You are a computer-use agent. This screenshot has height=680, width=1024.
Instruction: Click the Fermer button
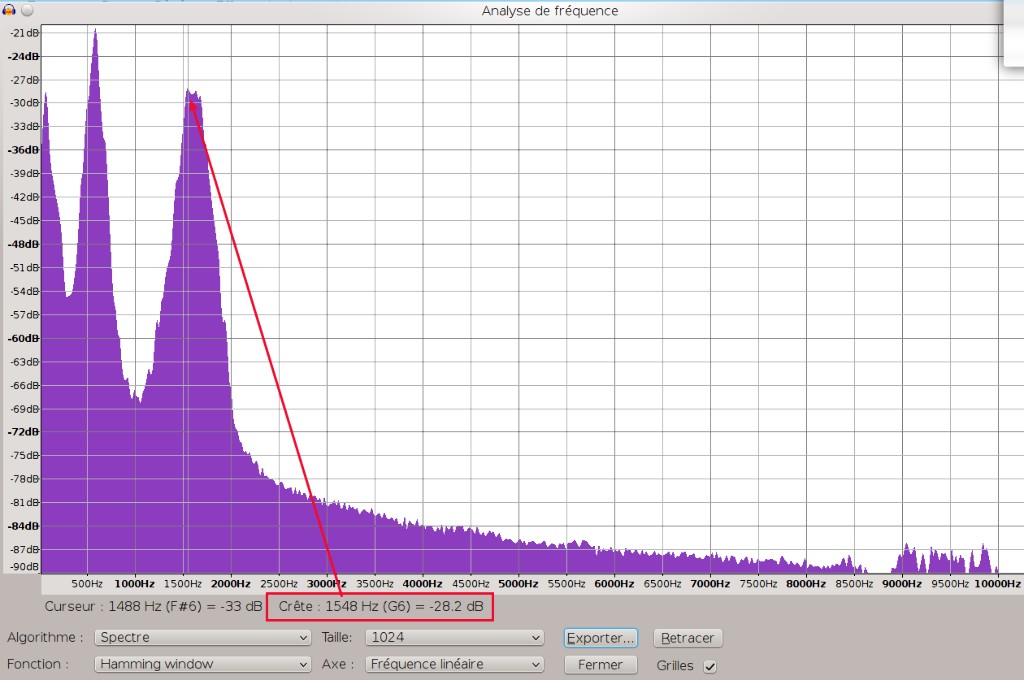click(600, 665)
